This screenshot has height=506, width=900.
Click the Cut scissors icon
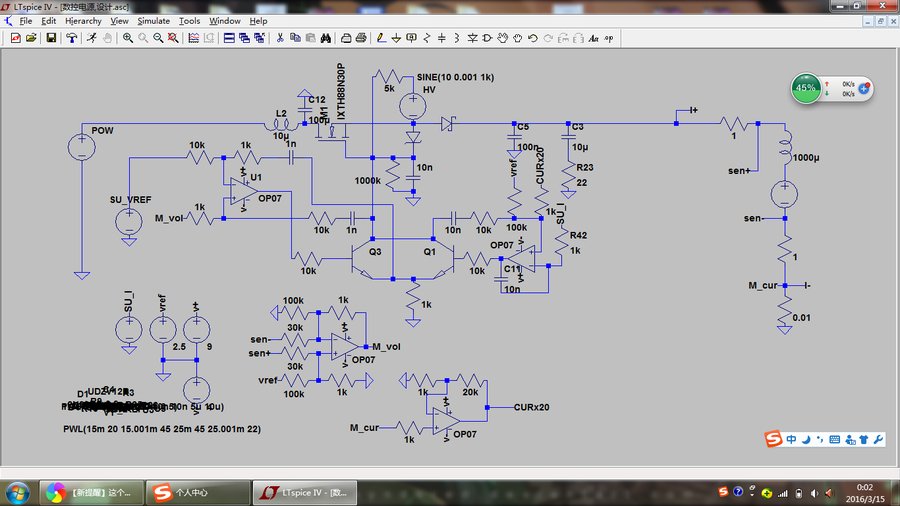click(x=281, y=38)
